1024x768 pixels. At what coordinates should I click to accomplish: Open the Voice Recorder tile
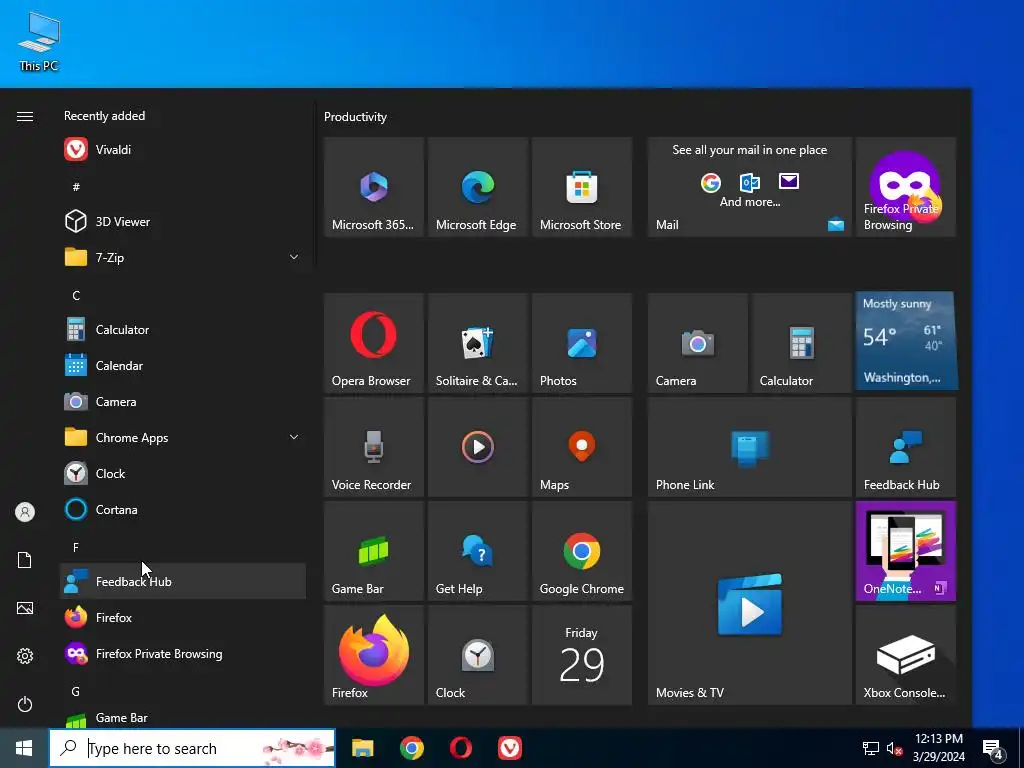coord(374,447)
